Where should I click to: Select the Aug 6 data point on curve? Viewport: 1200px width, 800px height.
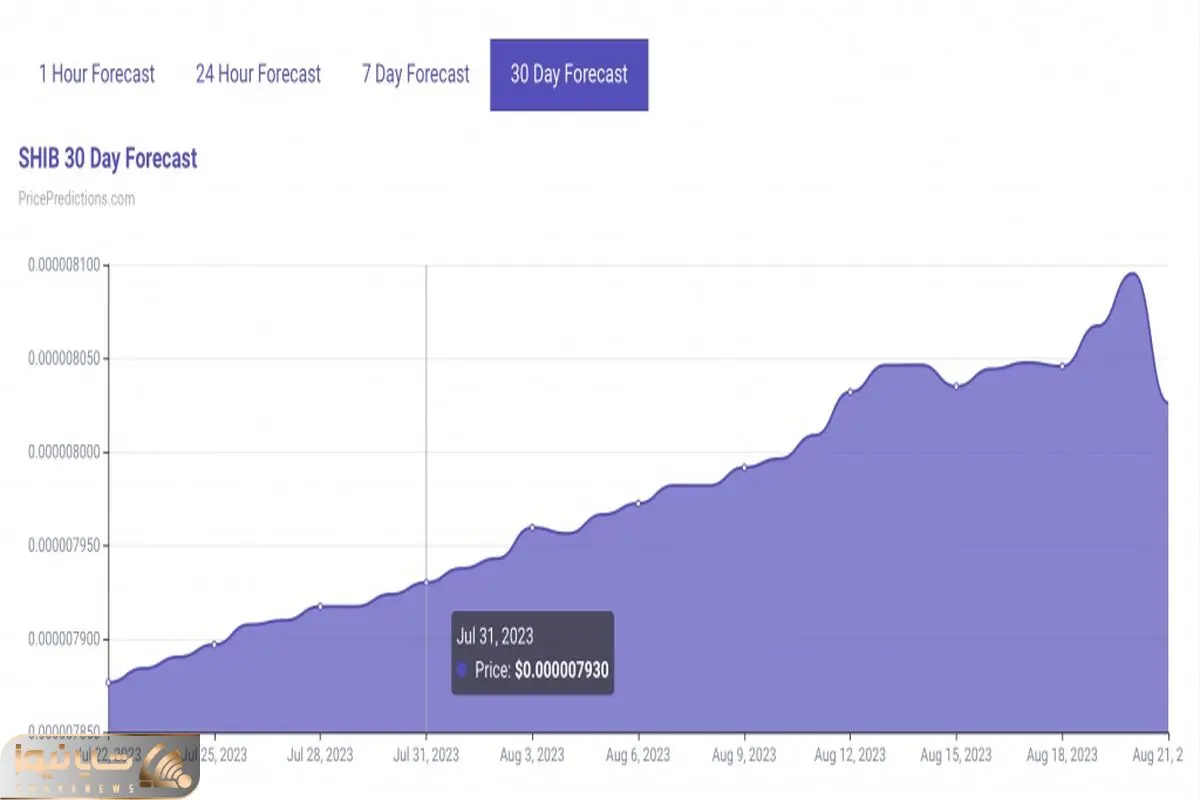(638, 503)
